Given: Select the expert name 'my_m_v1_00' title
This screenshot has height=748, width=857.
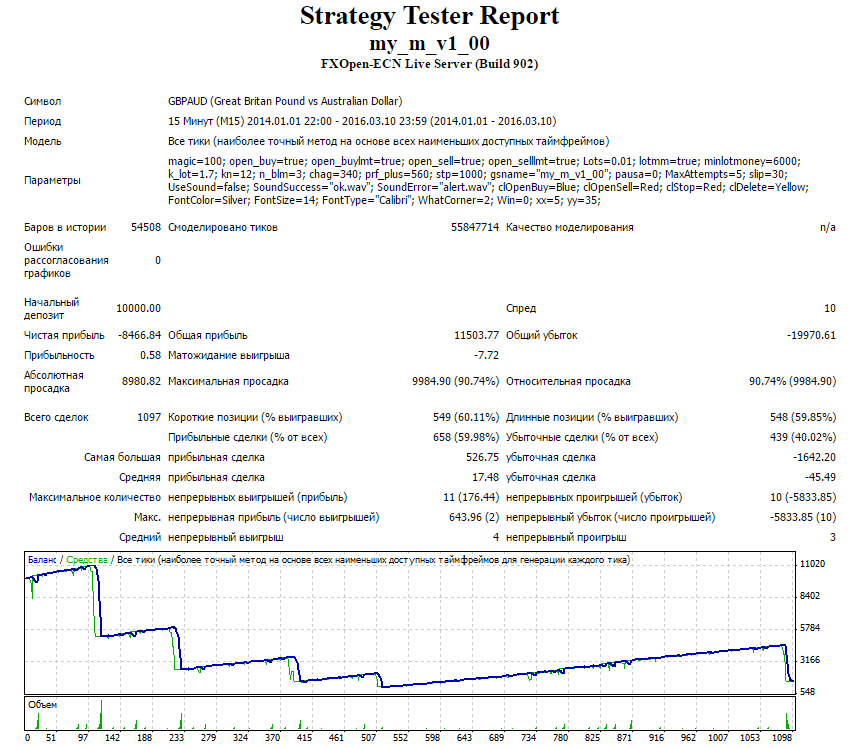Looking at the screenshot, I should coord(429,43).
